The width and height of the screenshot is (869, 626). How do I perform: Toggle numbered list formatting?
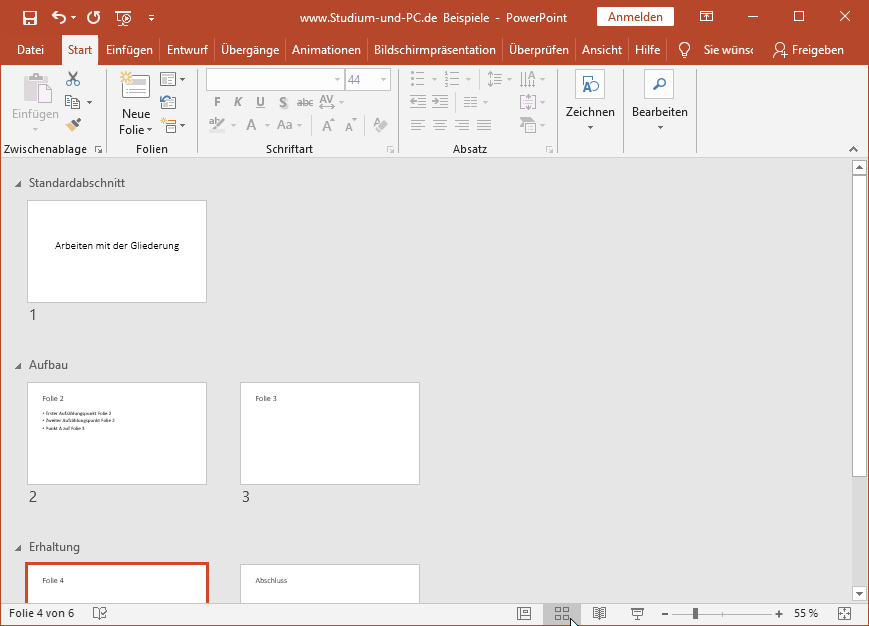pyautogui.click(x=452, y=79)
